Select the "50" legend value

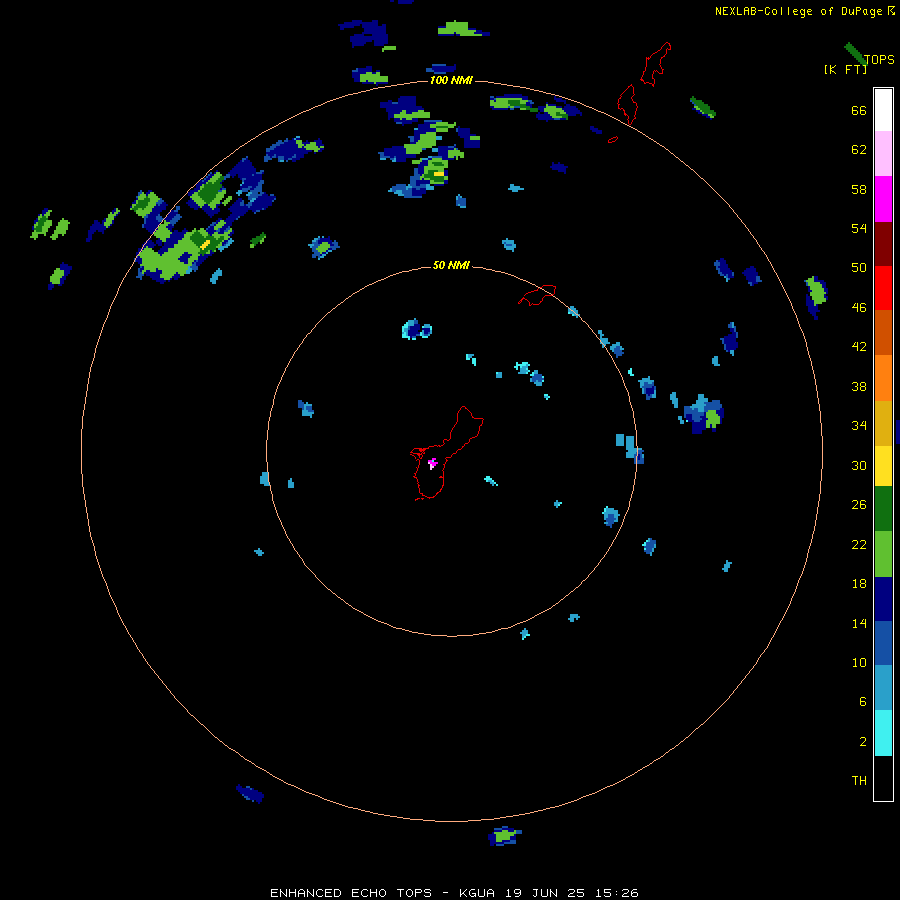click(x=859, y=268)
